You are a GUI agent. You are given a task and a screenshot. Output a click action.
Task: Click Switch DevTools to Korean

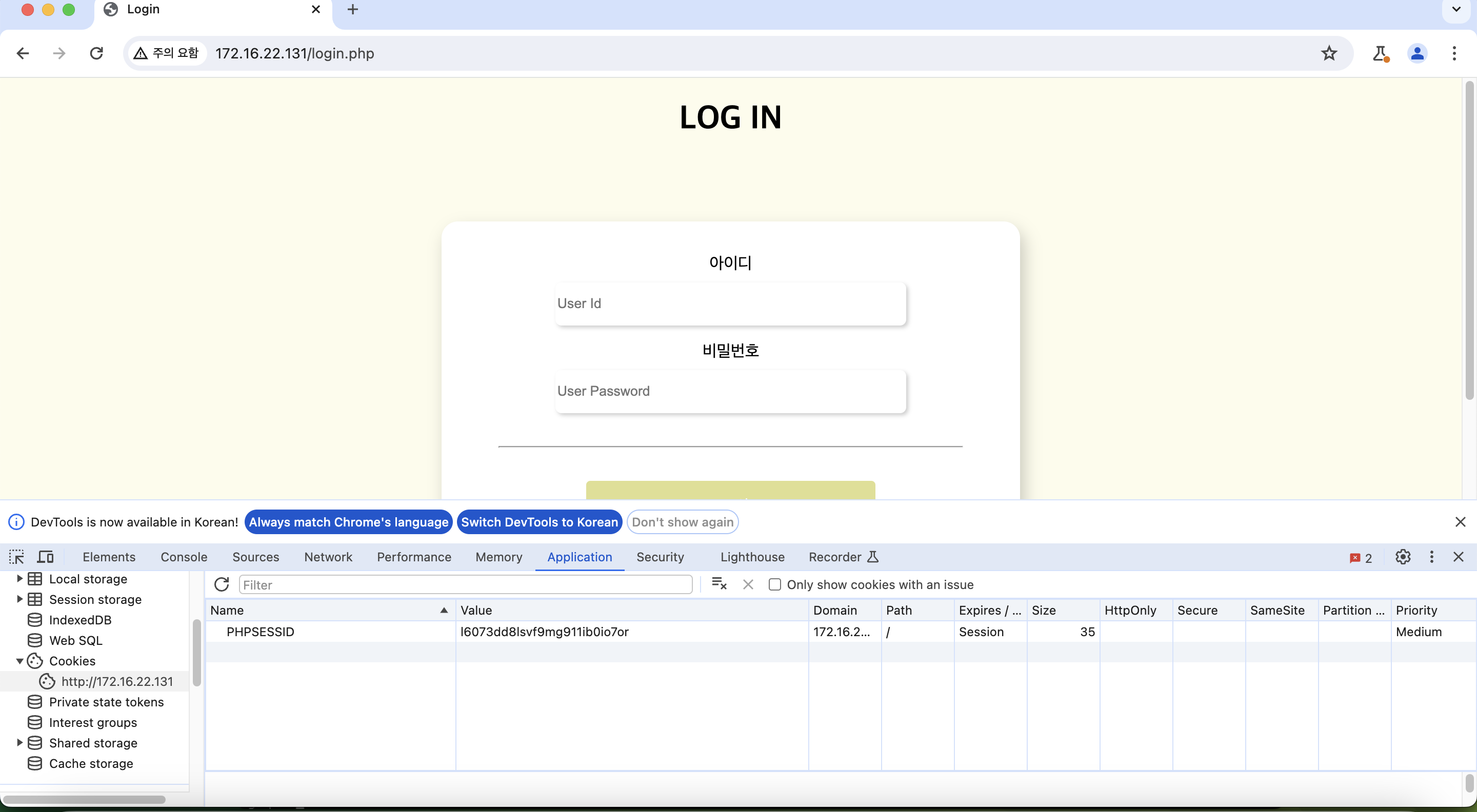tap(540, 522)
